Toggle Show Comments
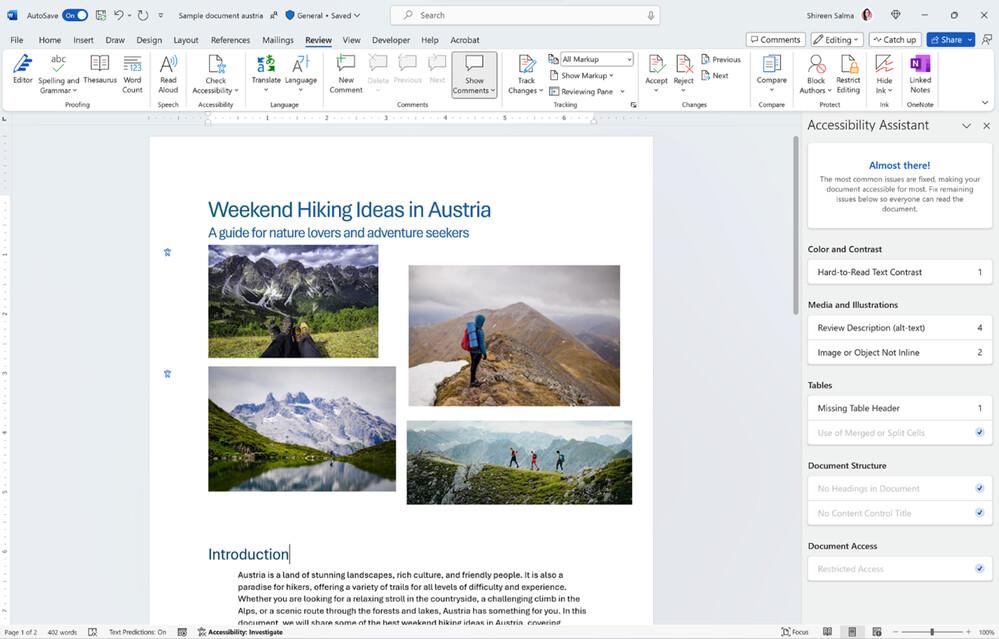The image size is (999, 639). point(473,72)
